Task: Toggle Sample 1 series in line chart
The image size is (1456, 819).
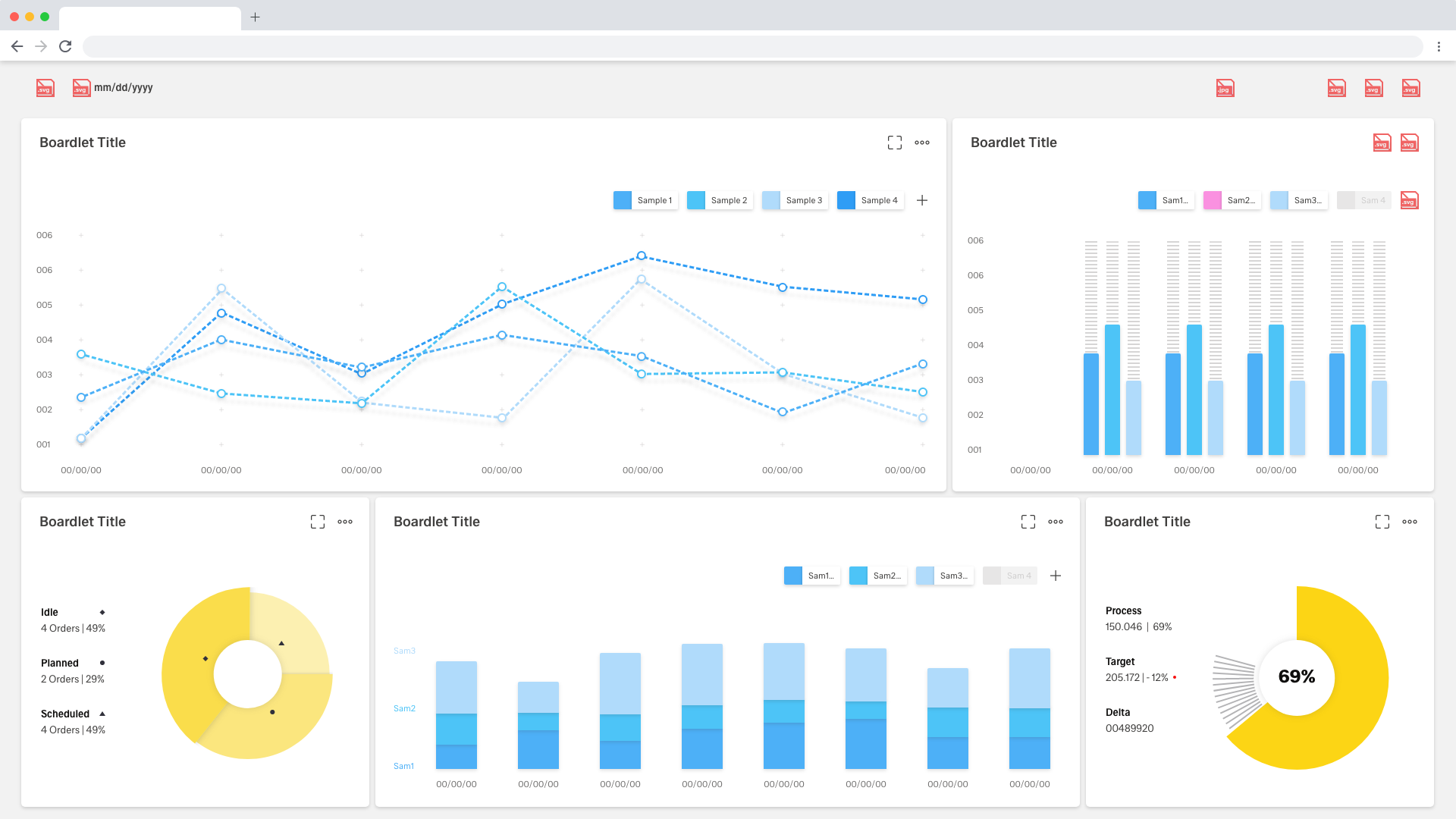Action: (645, 200)
